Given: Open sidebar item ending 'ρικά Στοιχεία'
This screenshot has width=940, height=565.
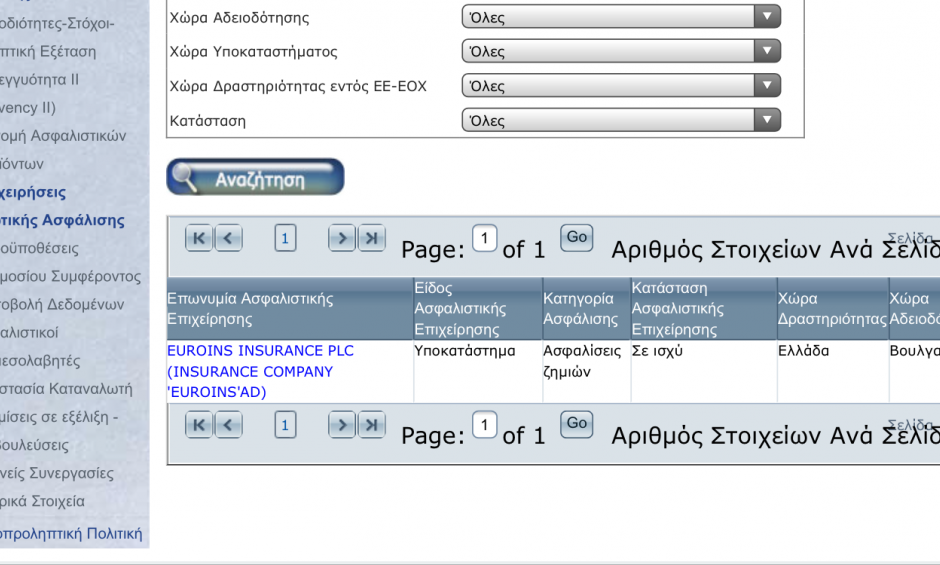Looking at the screenshot, I should tap(43, 501).
